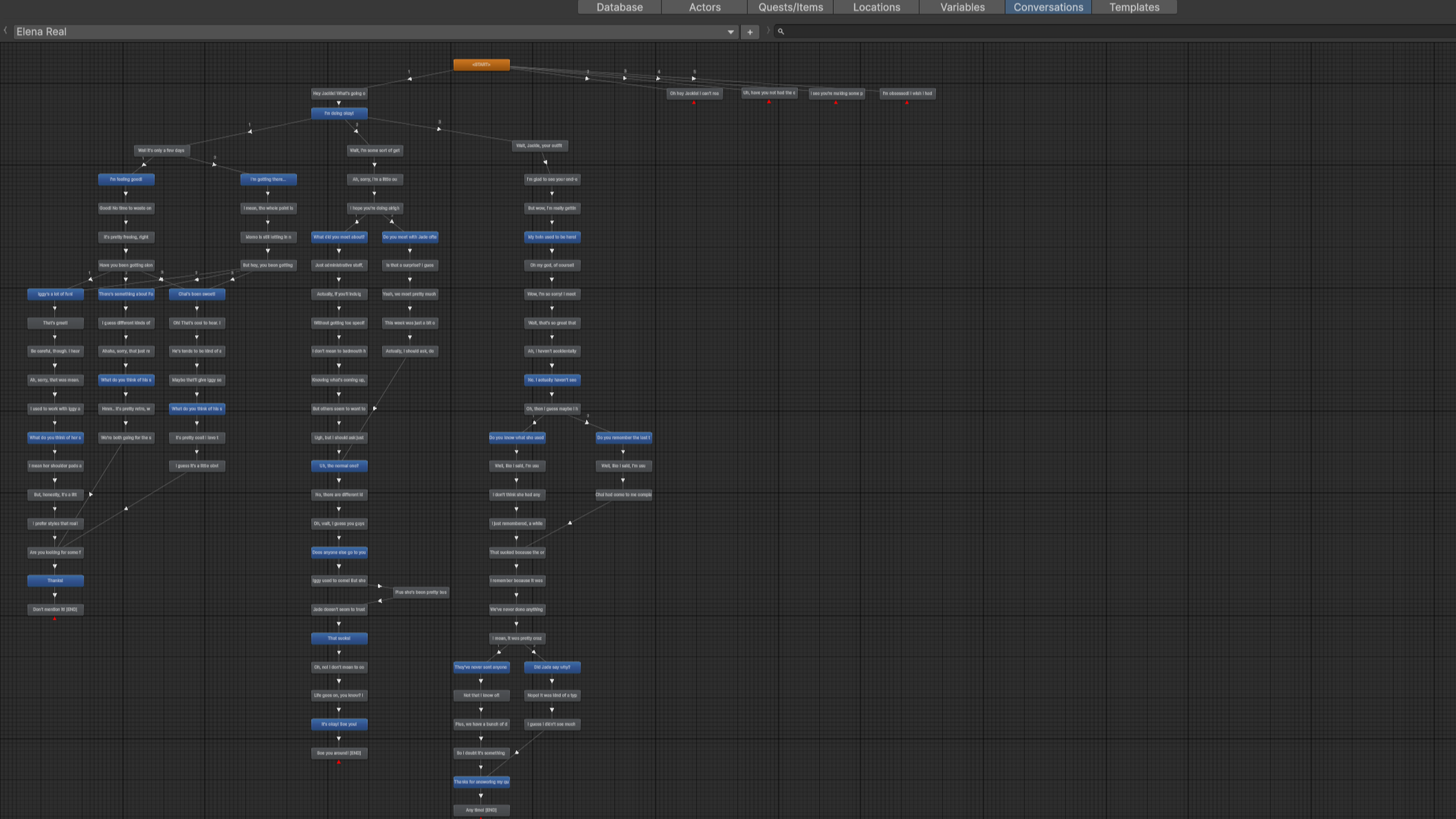Switch to the Actors tab
1456x819 pixels.
(704, 7)
